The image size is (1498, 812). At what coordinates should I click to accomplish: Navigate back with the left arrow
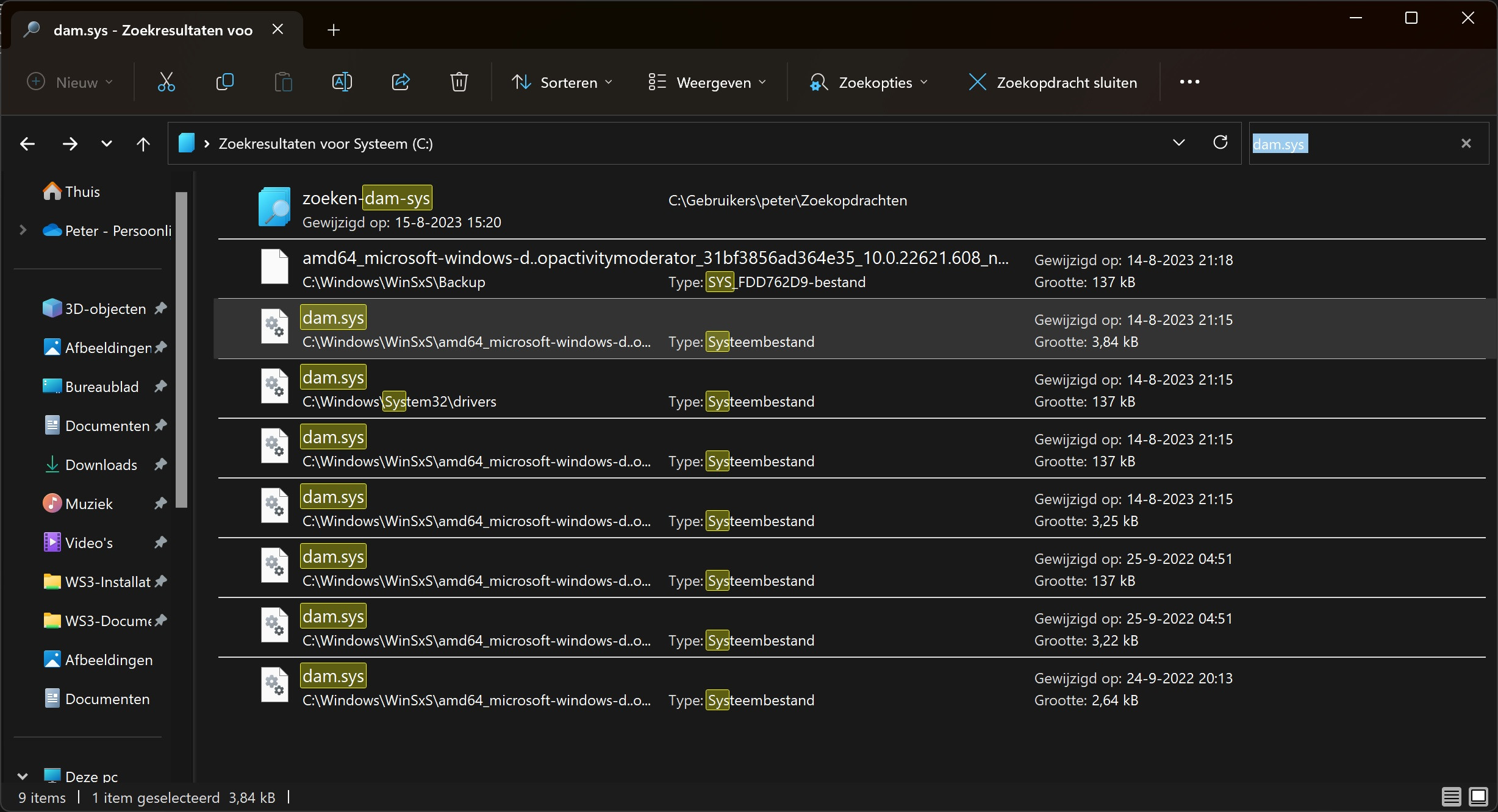click(x=27, y=144)
